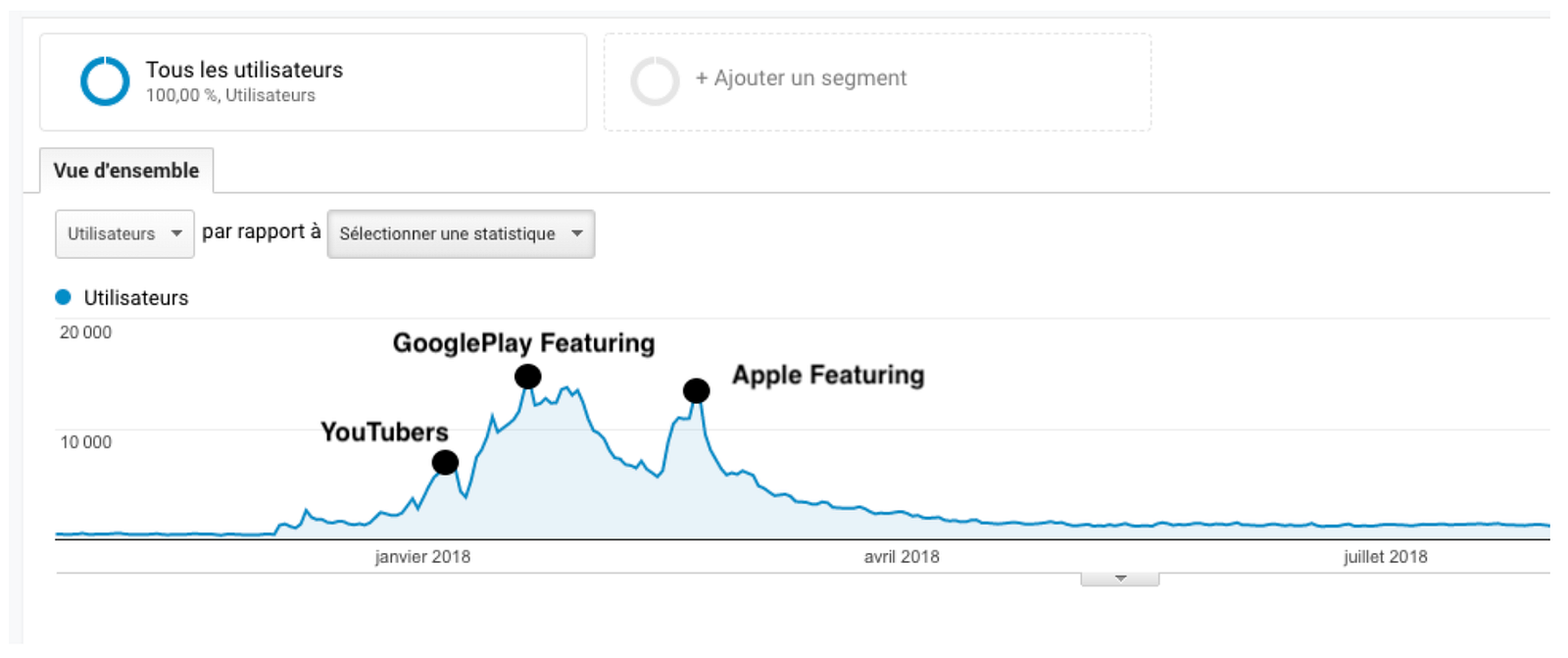Image resolution: width=1568 pixels, height=658 pixels.
Task: Click the 20 000 y-axis value
Action: 85,332
